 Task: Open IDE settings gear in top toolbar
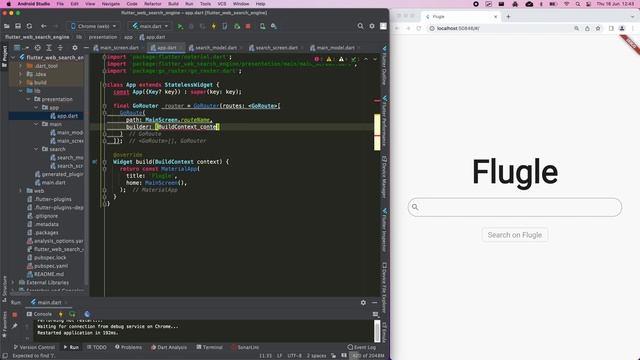click(x=372, y=26)
